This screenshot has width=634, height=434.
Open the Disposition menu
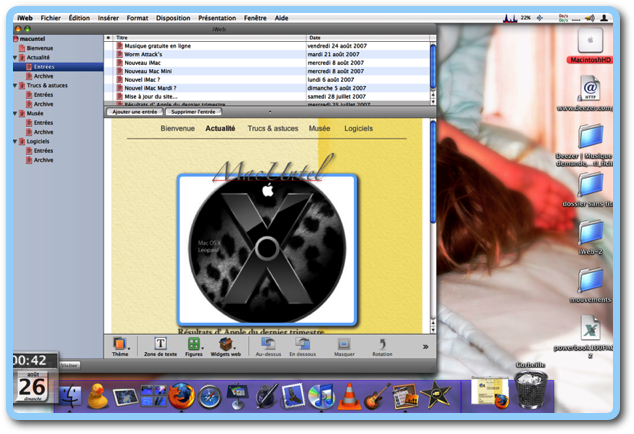pos(173,18)
